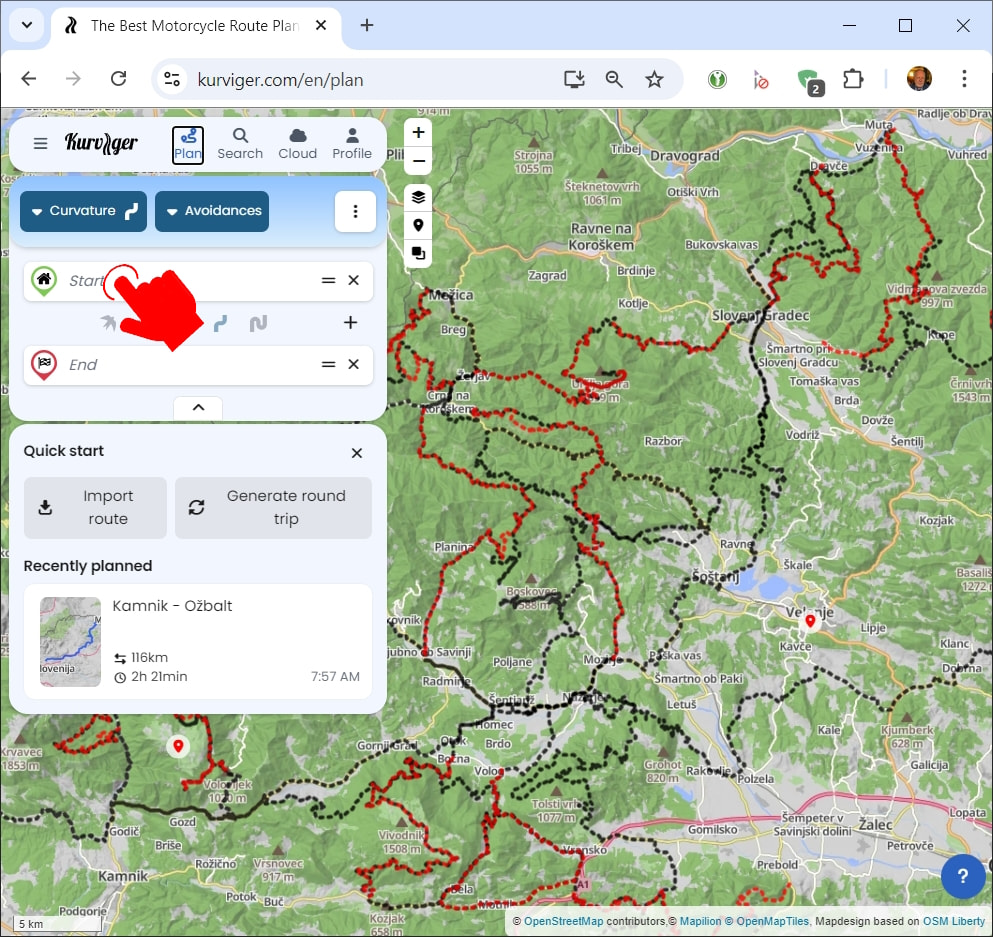Image resolution: width=993 pixels, height=937 pixels.
Task: Add a waypoint with the plus icon
Action: tap(350, 322)
